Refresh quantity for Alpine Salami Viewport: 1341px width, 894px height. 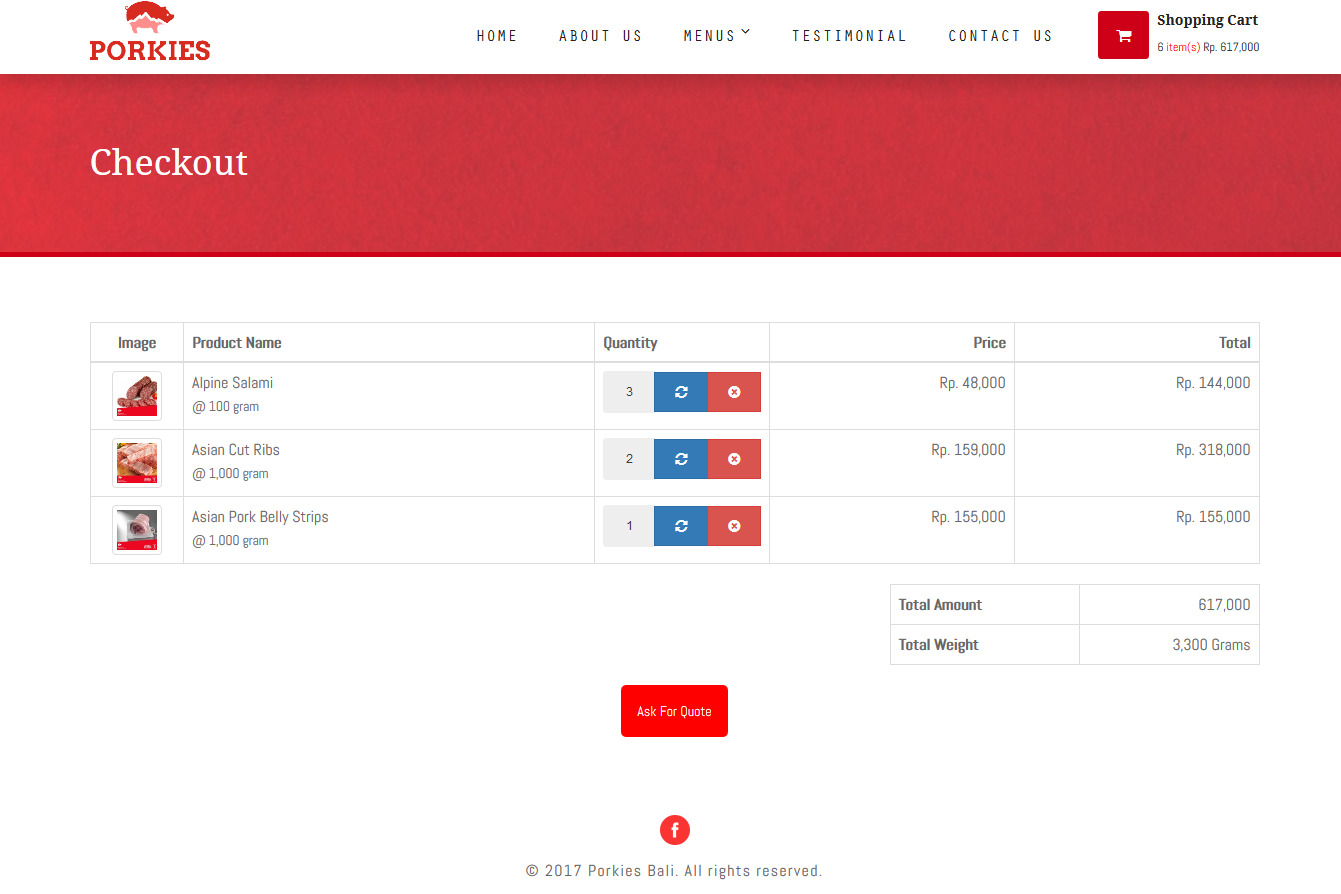[681, 392]
